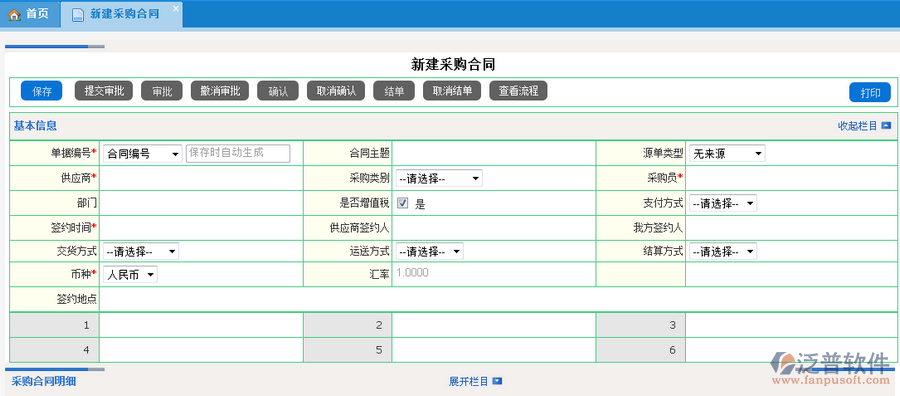900x396 pixels.
Task: Click the 打印 button
Action: pos(870,92)
